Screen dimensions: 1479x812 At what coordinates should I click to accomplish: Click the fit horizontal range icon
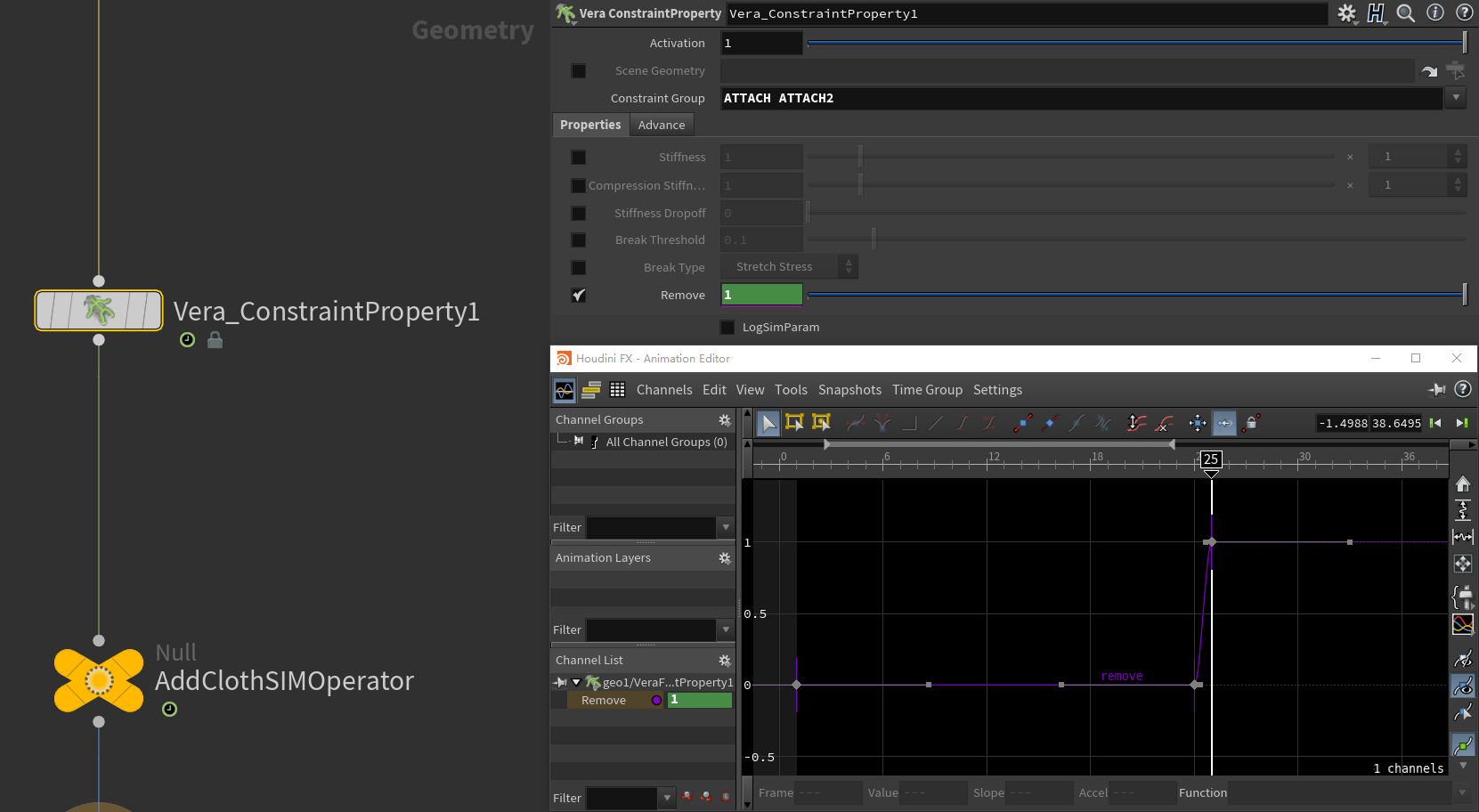coord(1463,537)
